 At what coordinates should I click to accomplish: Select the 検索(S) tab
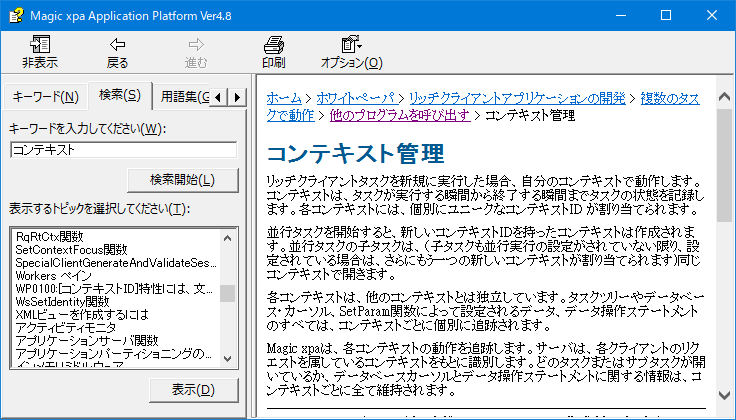click(x=119, y=96)
